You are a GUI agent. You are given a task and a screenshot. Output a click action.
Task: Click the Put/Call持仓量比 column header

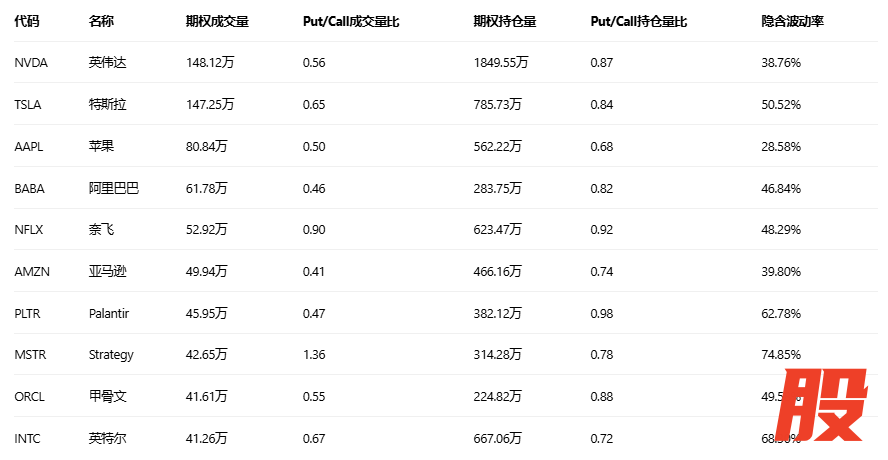coord(639,21)
